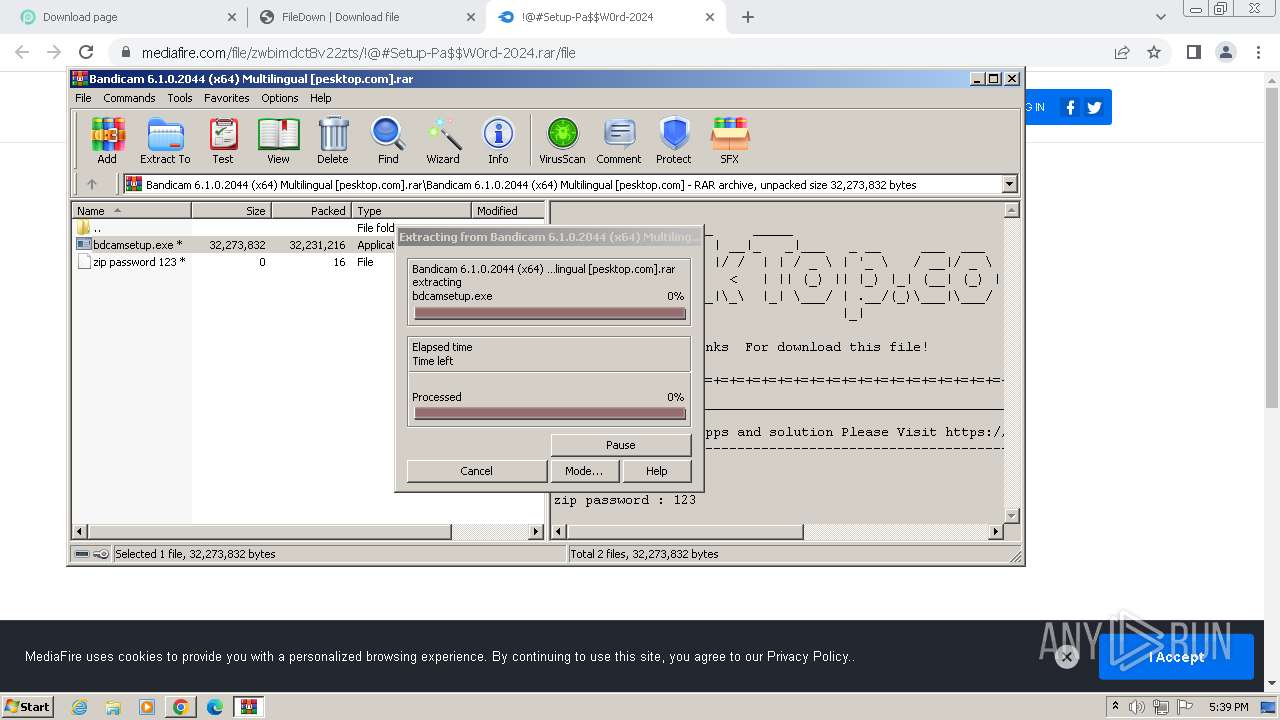
Task: Open the Favorites menu
Action: (x=227, y=98)
